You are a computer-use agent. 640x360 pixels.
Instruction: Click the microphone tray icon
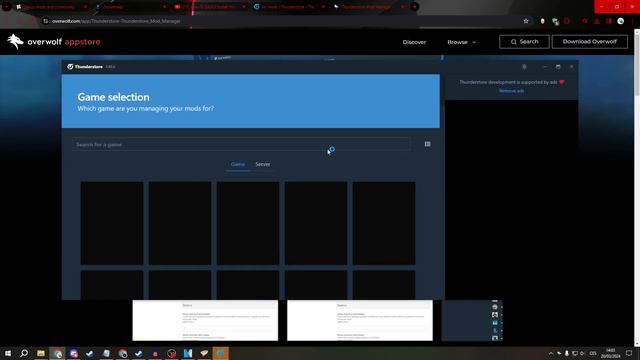(567, 353)
